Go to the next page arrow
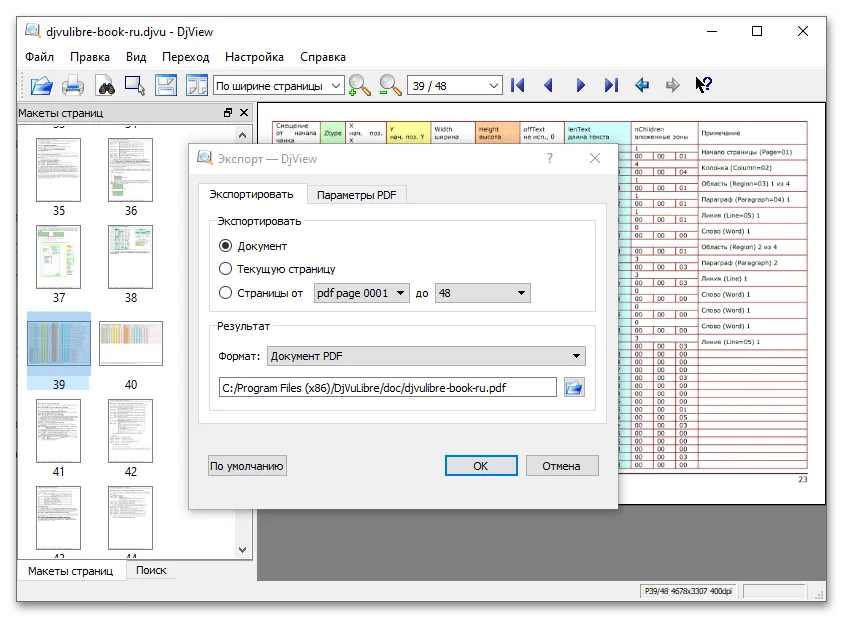843x618 pixels. 581,85
